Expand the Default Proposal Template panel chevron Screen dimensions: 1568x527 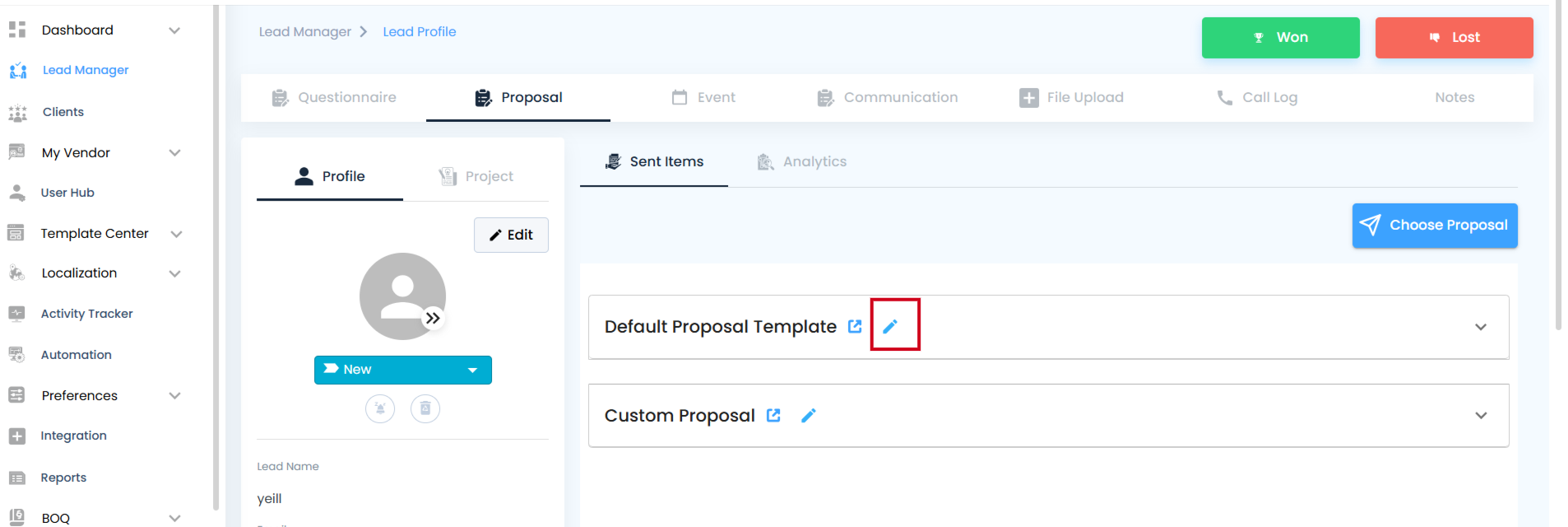click(x=1481, y=327)
